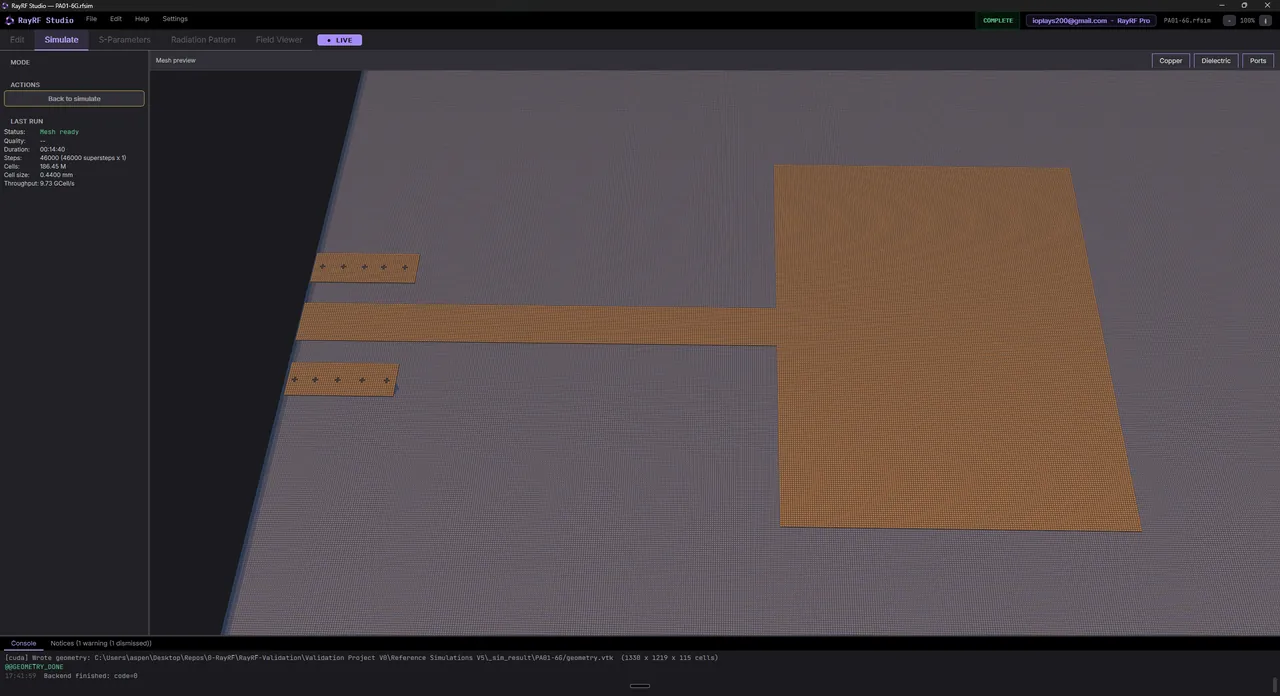The height and width of the screenshot is (696, 1280).
Task: Click the COMPLETE status badge
Action: (998, 20)
